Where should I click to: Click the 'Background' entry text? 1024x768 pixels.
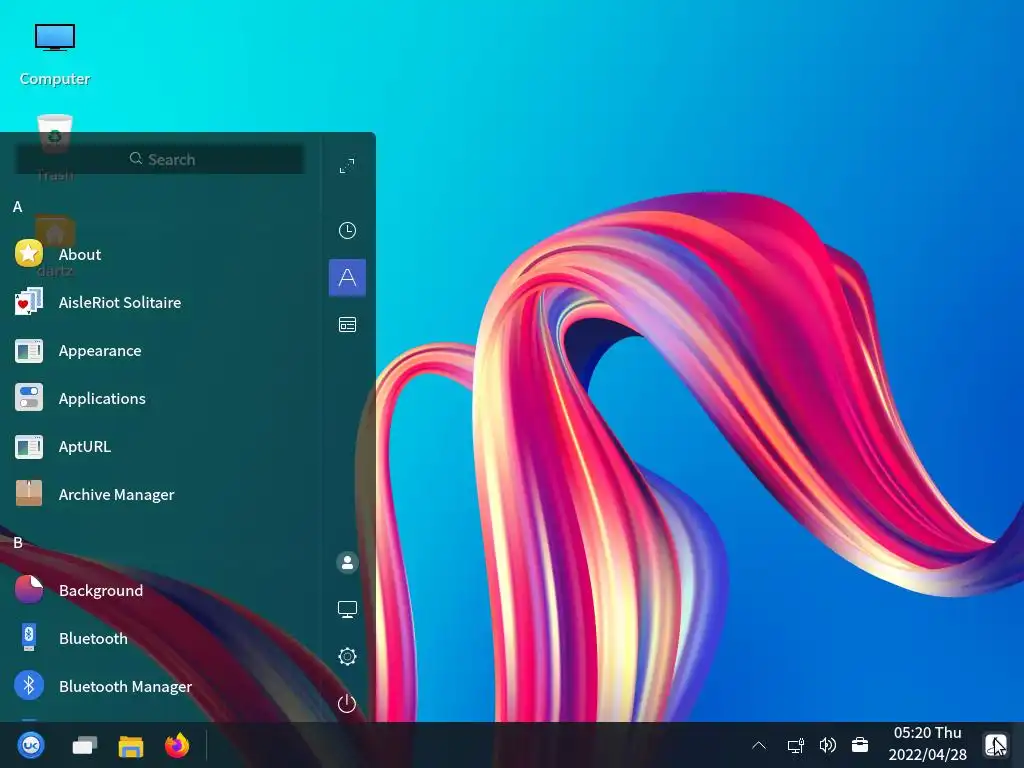click(x=101, y=590)
